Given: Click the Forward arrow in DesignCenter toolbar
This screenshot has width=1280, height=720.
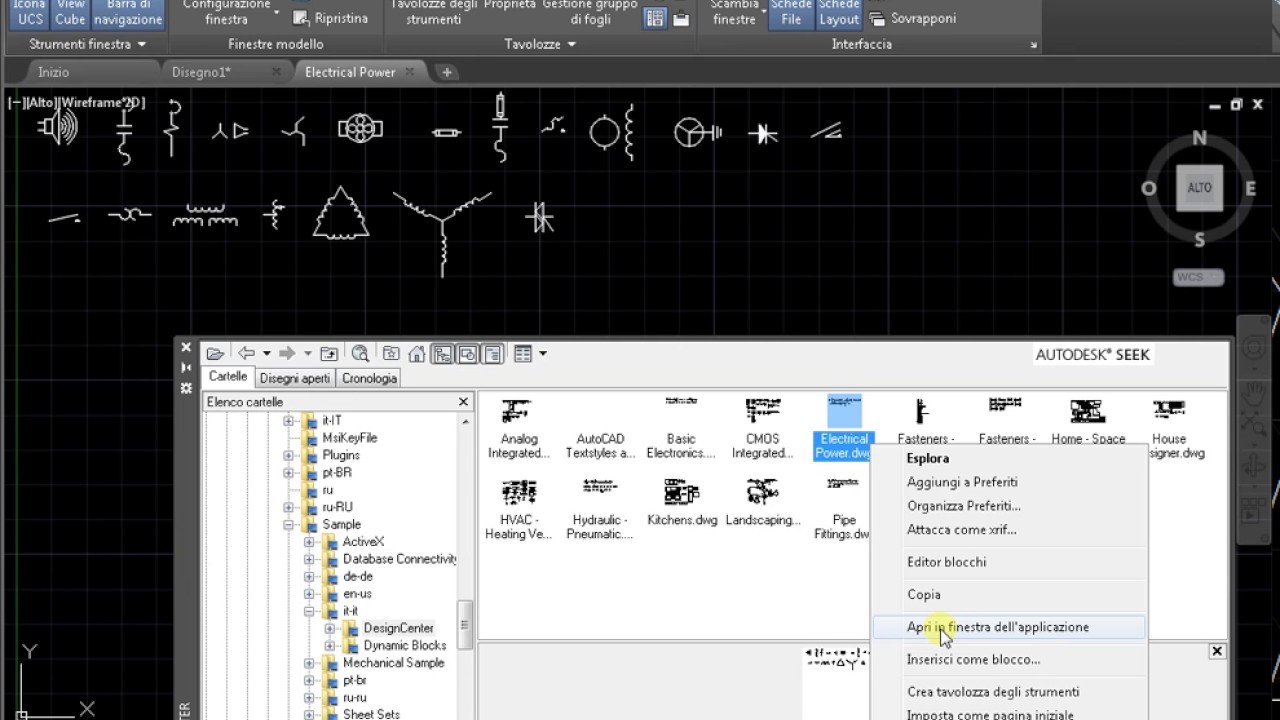Looking at the screenshot, I should point(288,353).
